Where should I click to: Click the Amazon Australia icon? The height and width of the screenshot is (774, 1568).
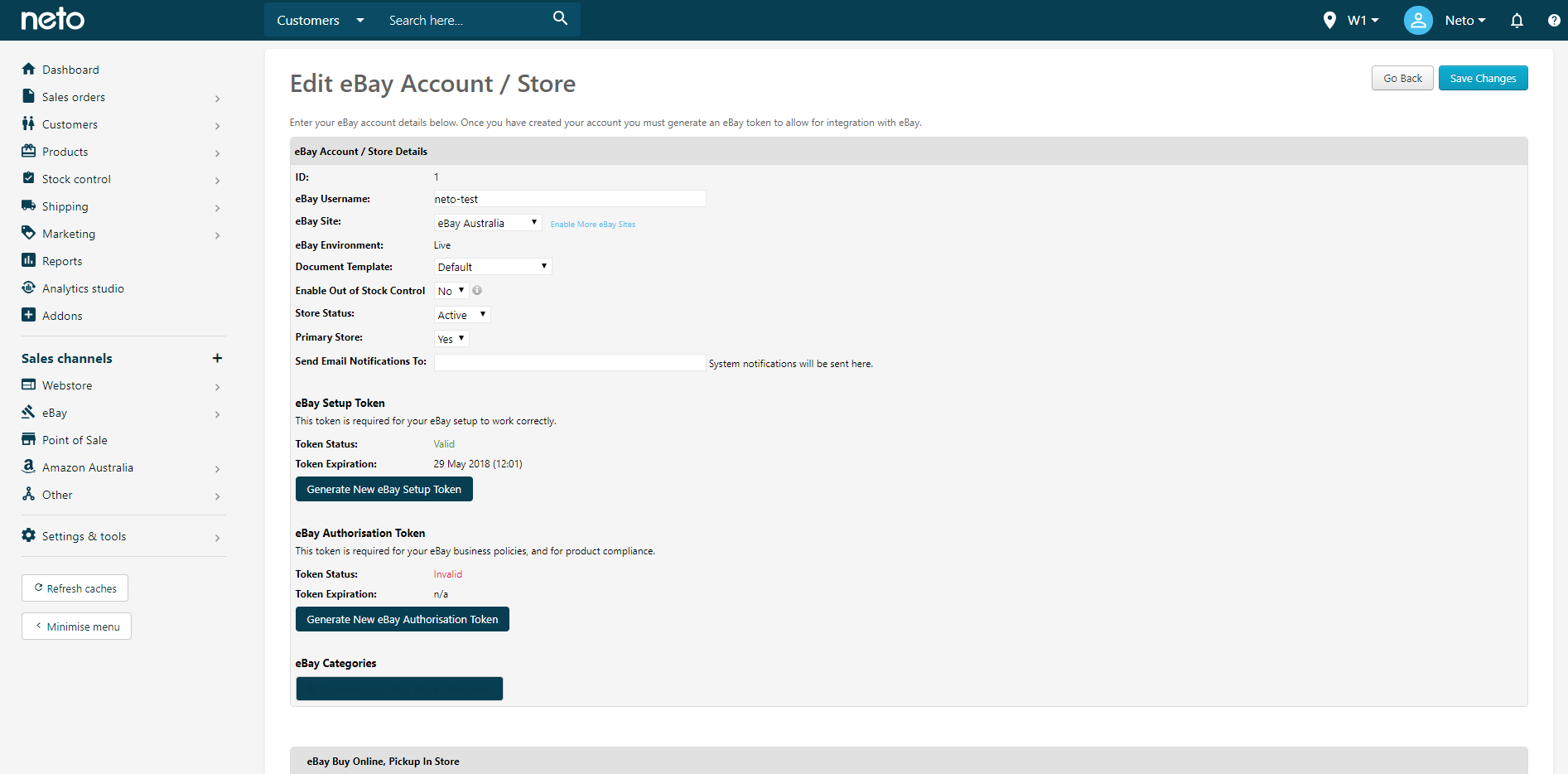(29, 467)
